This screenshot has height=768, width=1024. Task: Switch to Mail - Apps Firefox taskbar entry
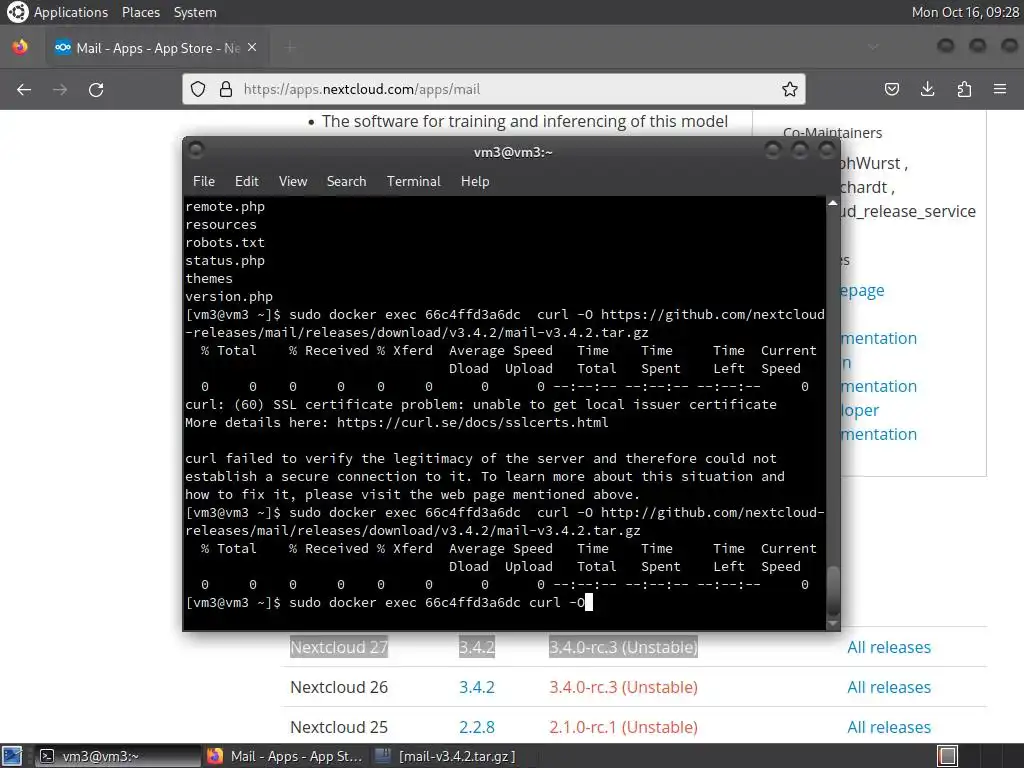coord(285,756)
